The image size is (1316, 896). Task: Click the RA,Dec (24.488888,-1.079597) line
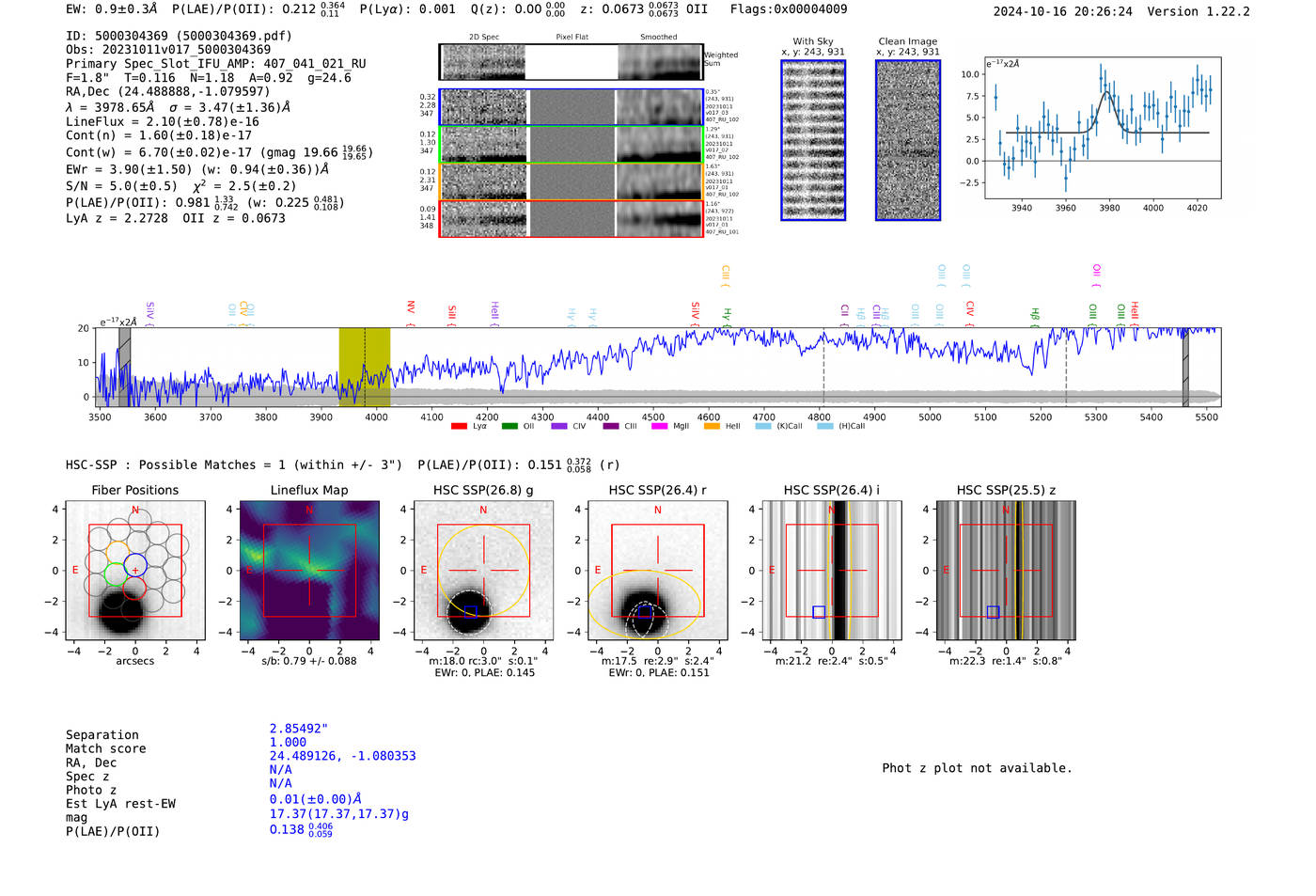pos(167,91)
